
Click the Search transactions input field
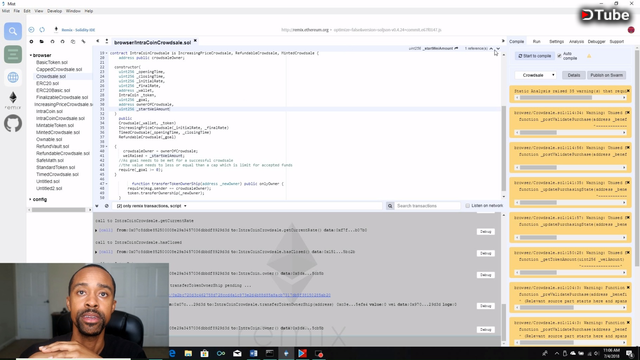click(427, 206)
